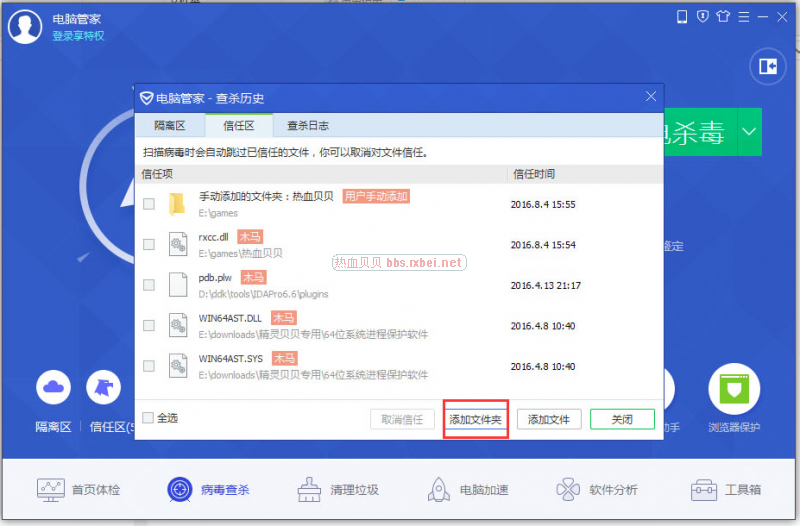This screenshot has height=526, width=800.
Task: Select the checkbox beside pdb.plw
Action: click(149, 285)
